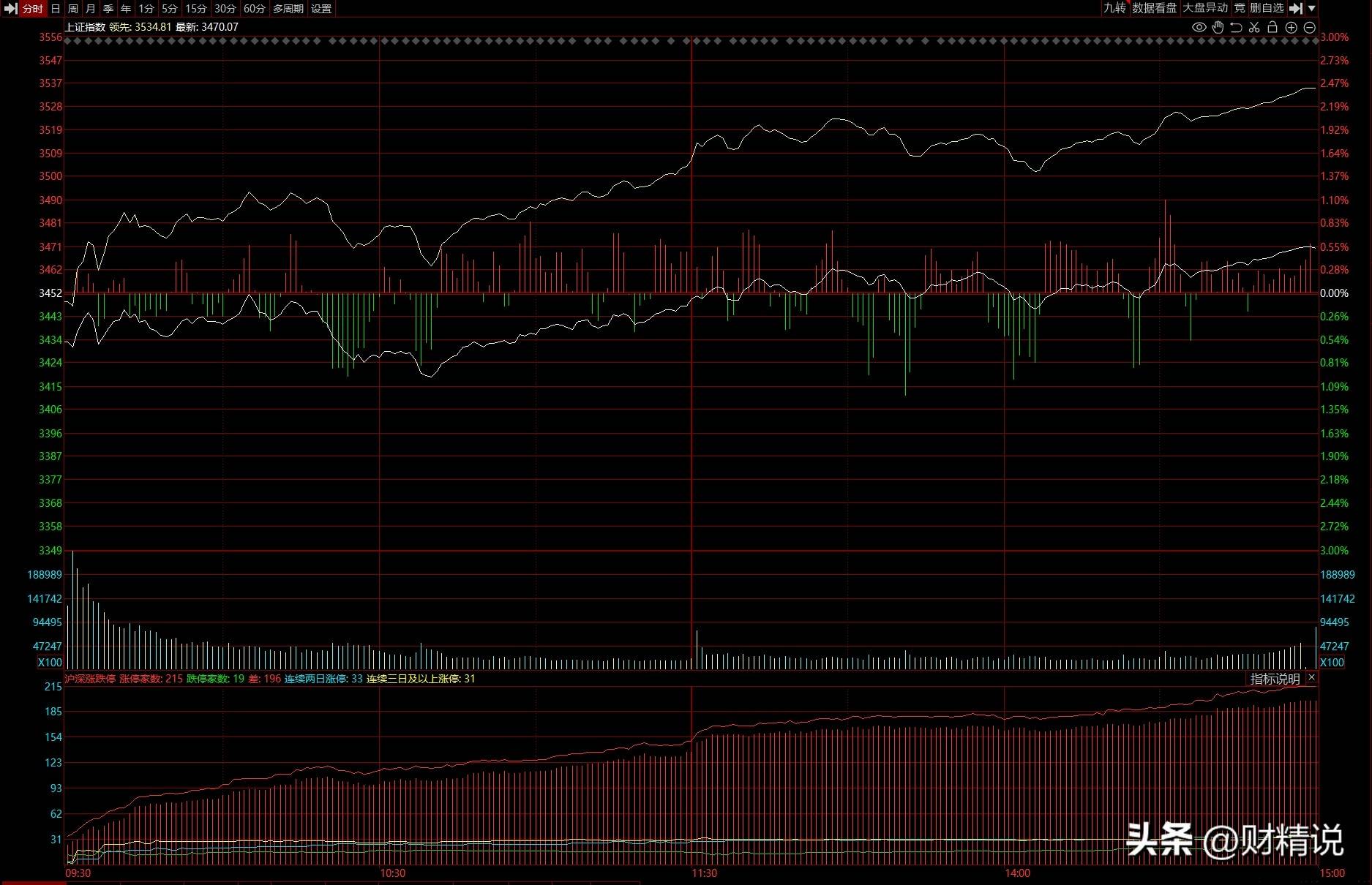Image resolution: width=1372 pixels, height=885 pixels.
Task: Click the 差: 196 readout
Action: (265, 679)
